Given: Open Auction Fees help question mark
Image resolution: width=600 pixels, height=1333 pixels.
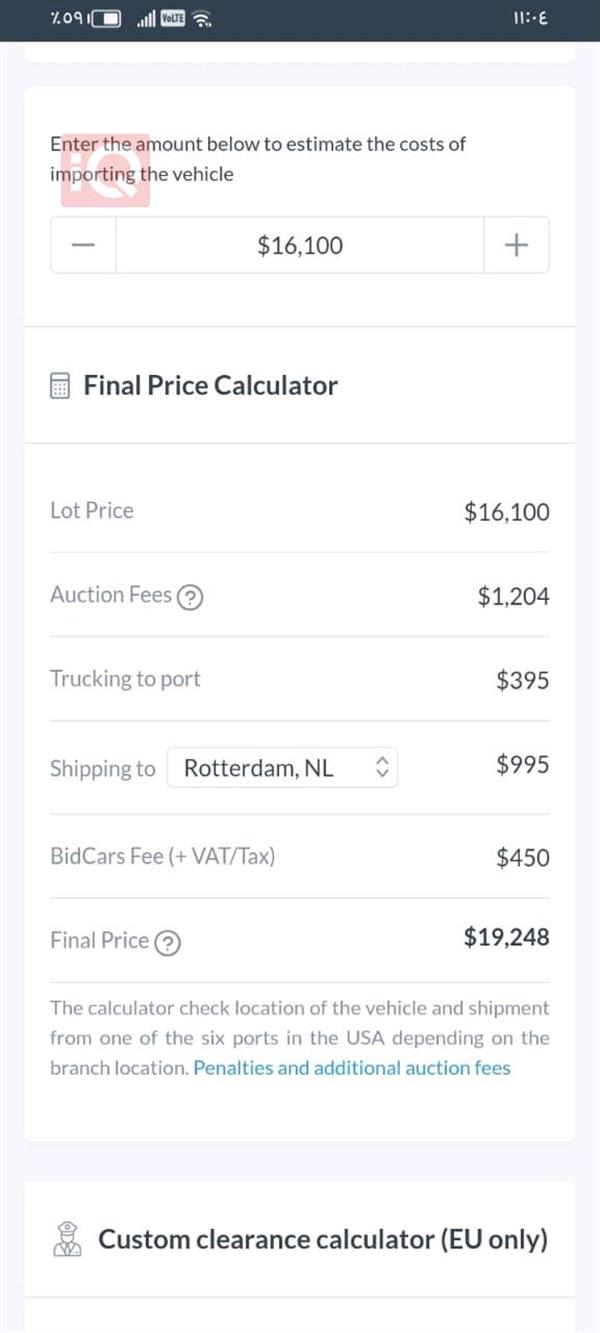Looking at the screenshot, I should coord(190,597).
